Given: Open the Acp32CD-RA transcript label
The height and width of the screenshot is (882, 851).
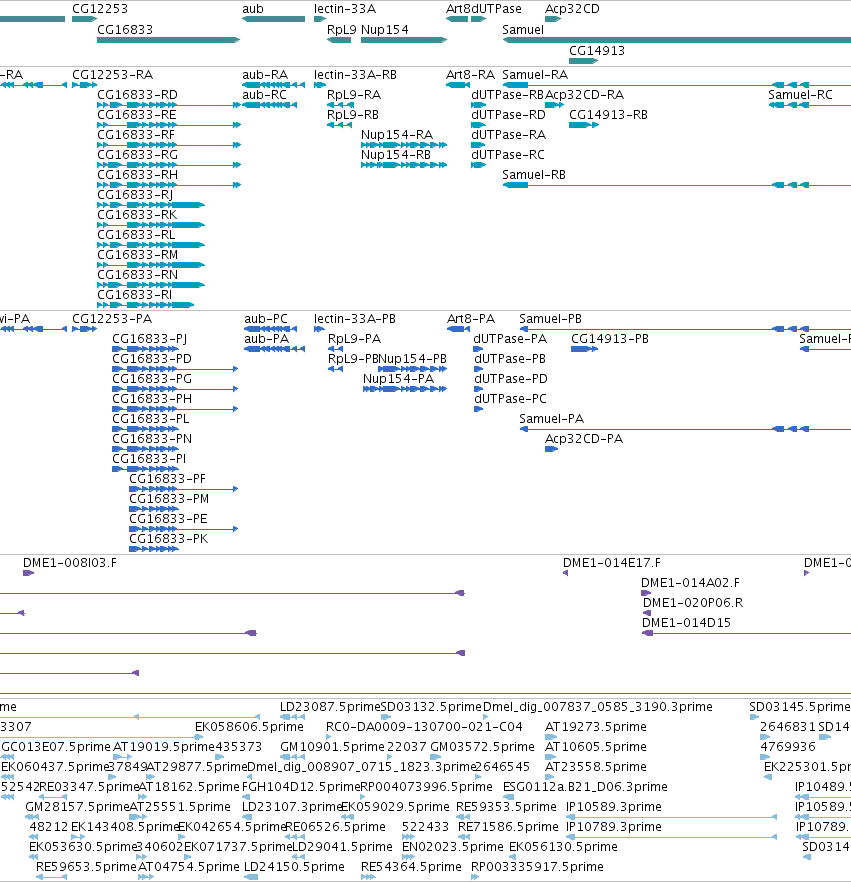Looking at the screenshot, I should click(584, 94).
